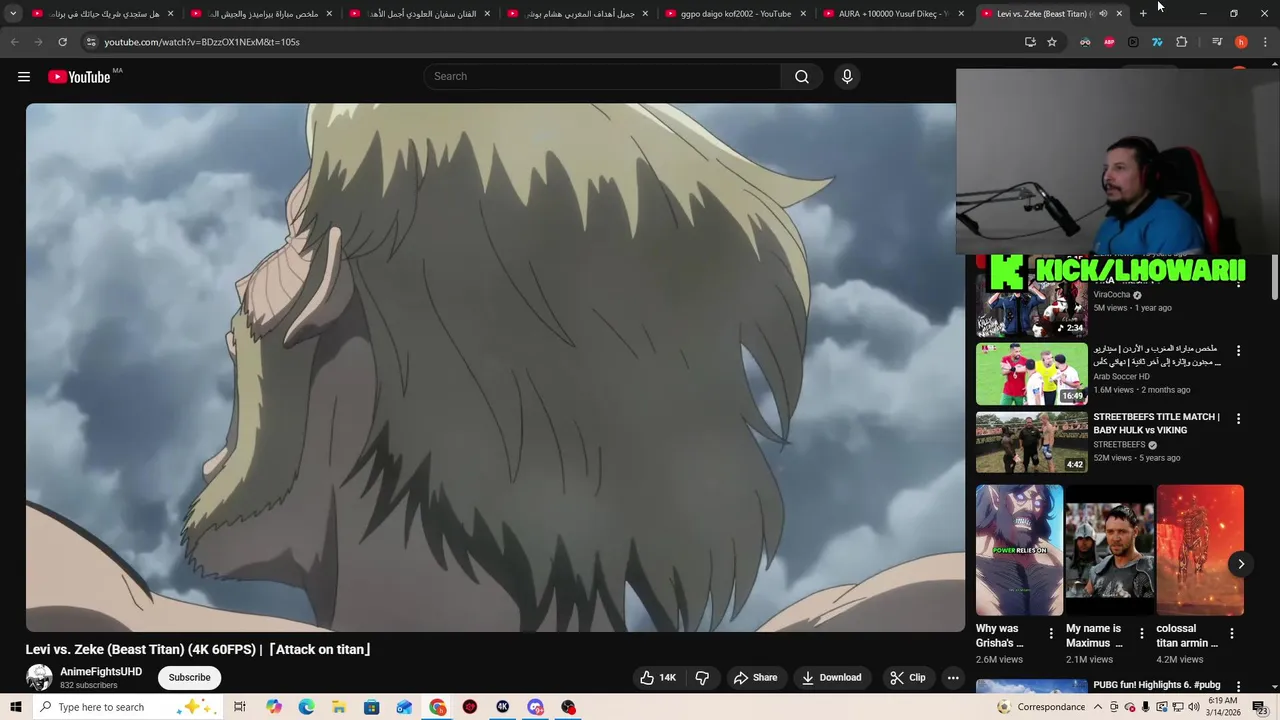Open 'colossal titan armin' short
This screenshot has width=1280, height=720.
[1200, 551]
